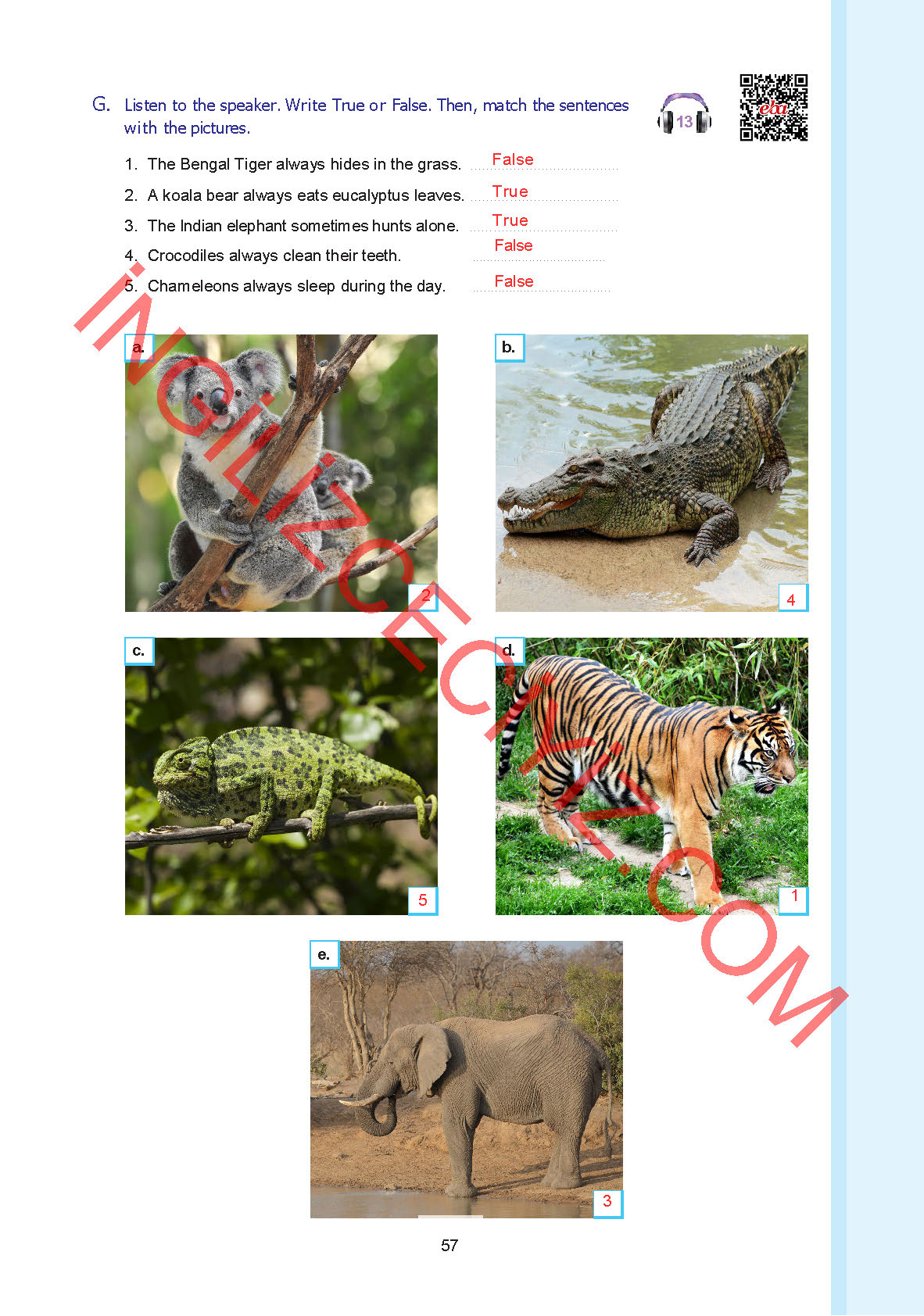This screenshot has height=1316, width=924.
Task: Click the False answer for chameleons sentence
Action: 514,281
